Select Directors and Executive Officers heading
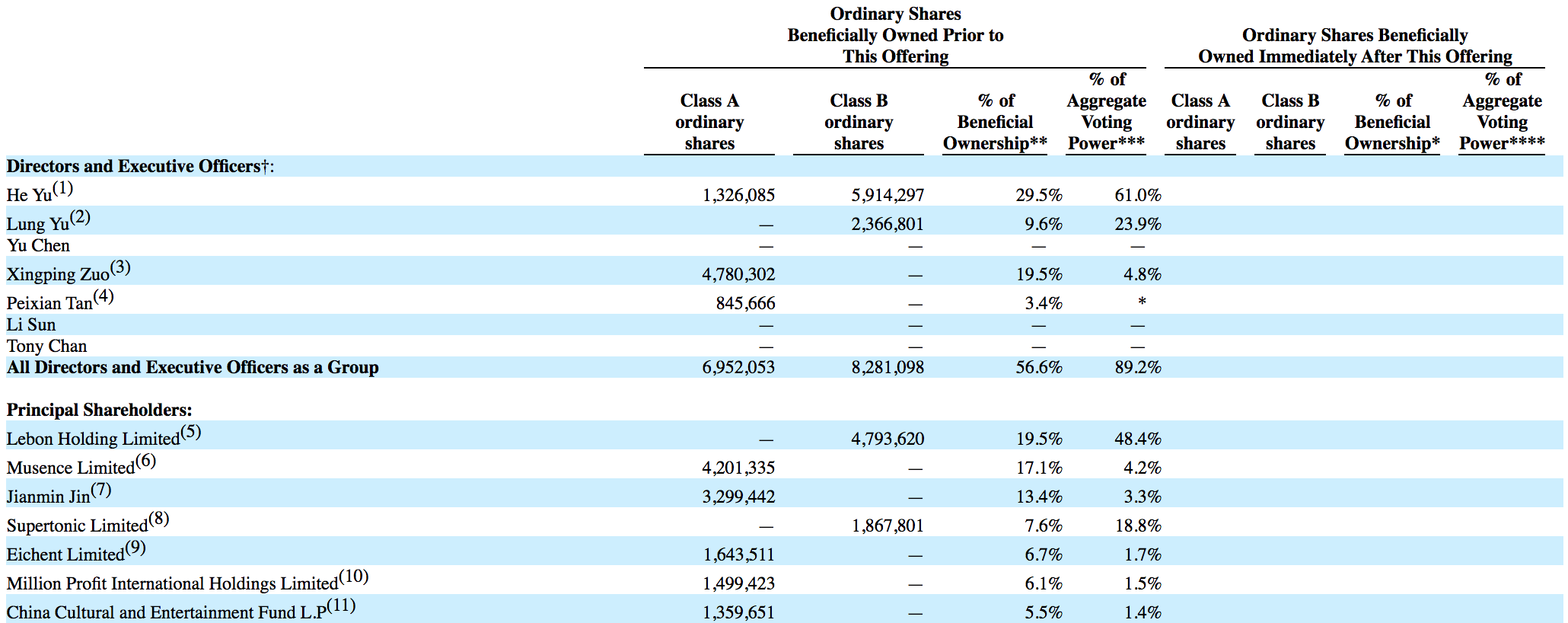Screen dimensions: 1568x623 140,166
